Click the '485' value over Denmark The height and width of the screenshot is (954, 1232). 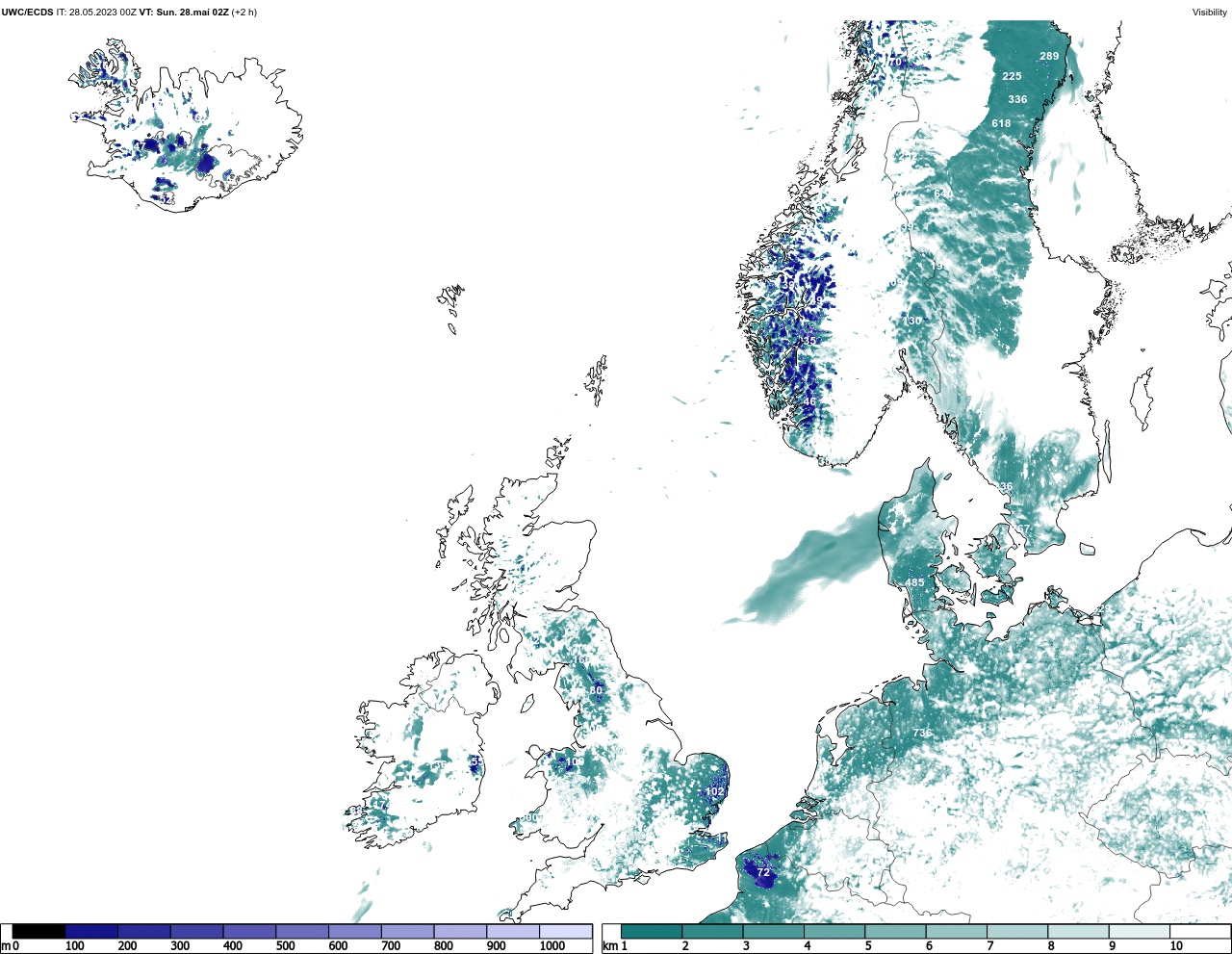coord(914,582)
